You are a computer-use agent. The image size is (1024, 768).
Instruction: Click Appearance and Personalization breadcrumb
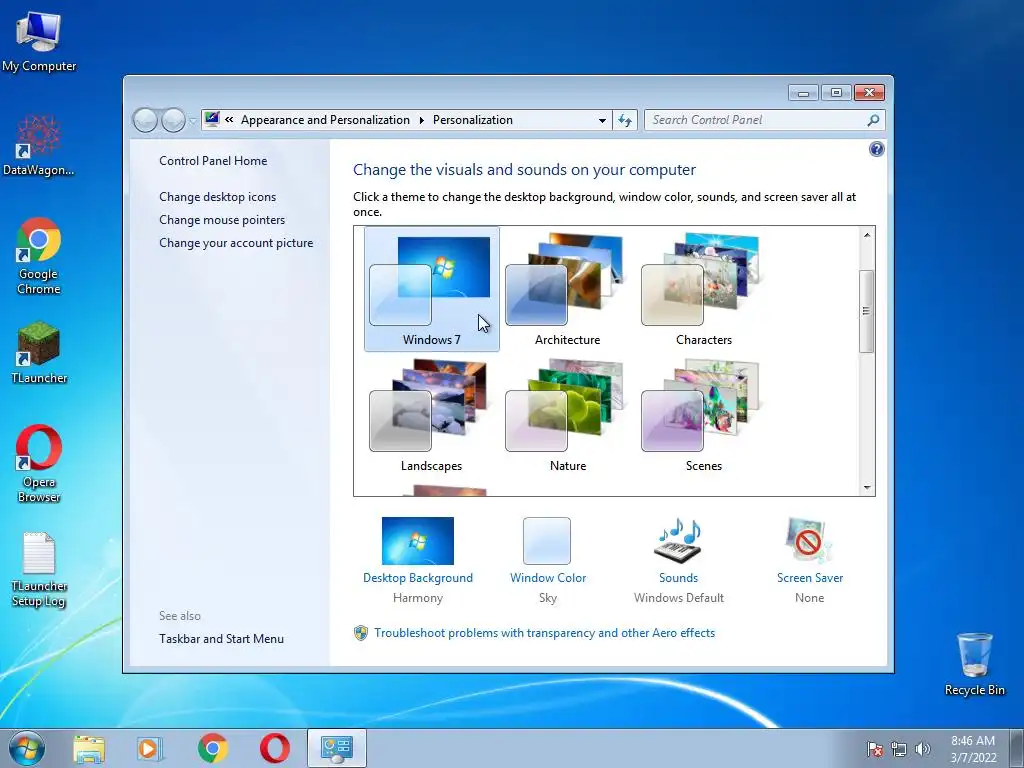[x=325, y=120]
